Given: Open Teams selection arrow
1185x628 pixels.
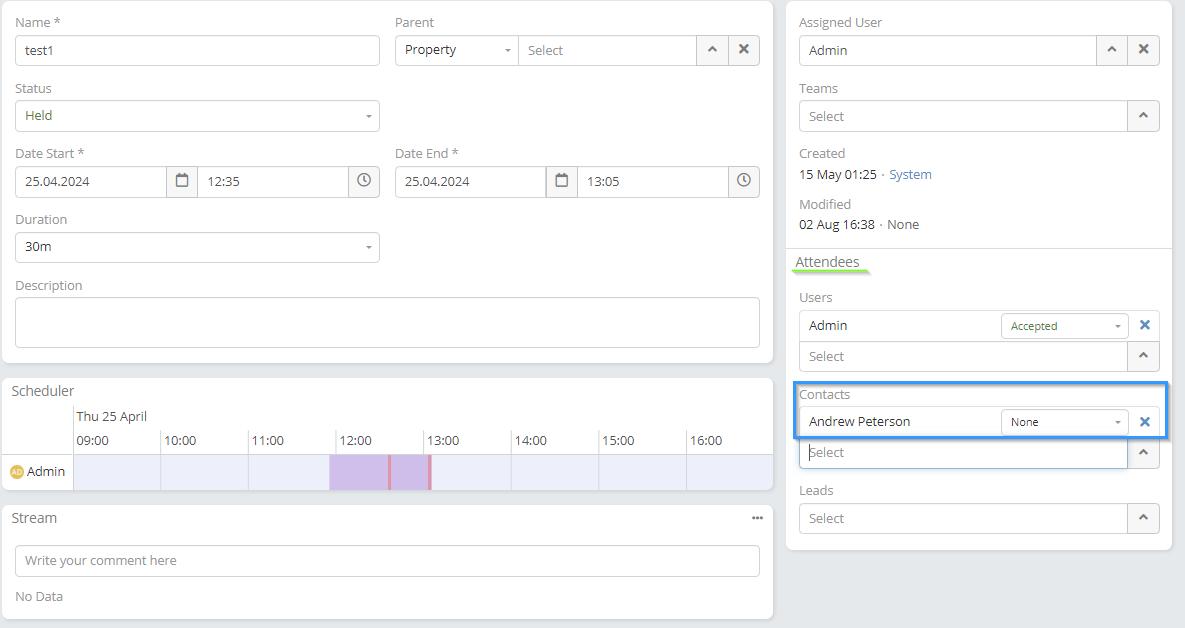Looking at the screenshot, I should tap(1143, 116).
